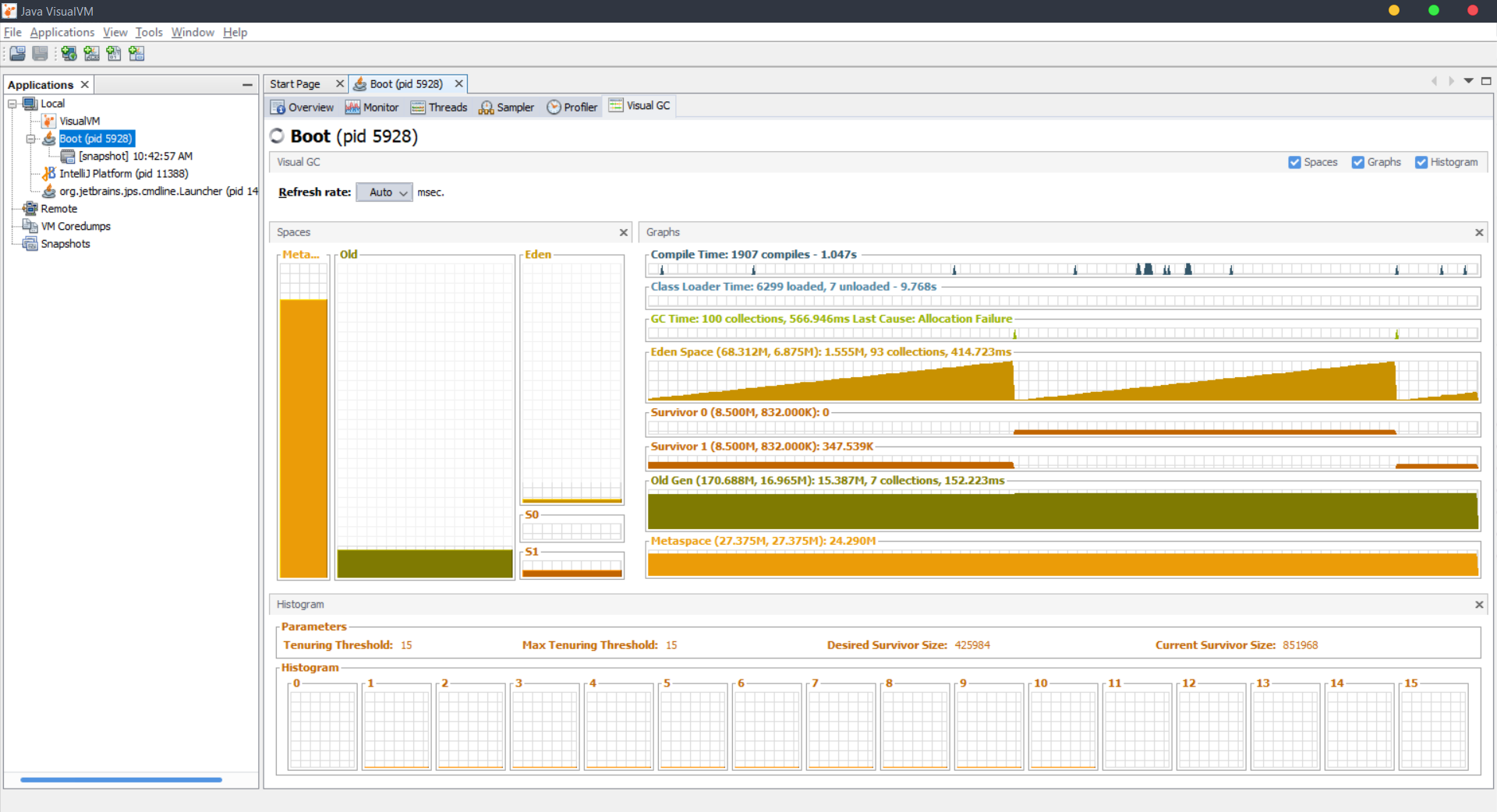Maximize the editor window area
Screen dimensions: 1497x812
point(1486,81)
